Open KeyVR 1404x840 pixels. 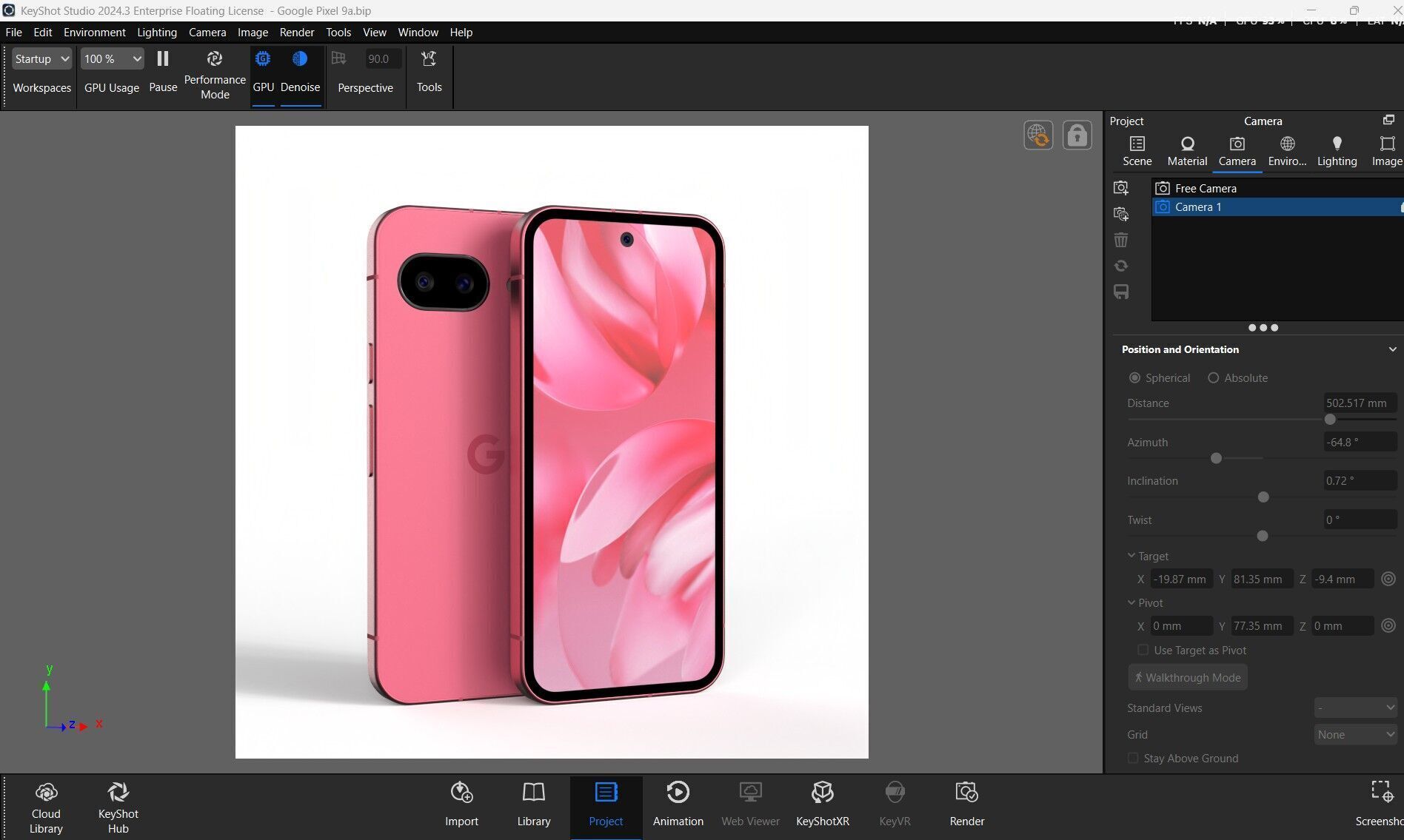pos(895,804)
